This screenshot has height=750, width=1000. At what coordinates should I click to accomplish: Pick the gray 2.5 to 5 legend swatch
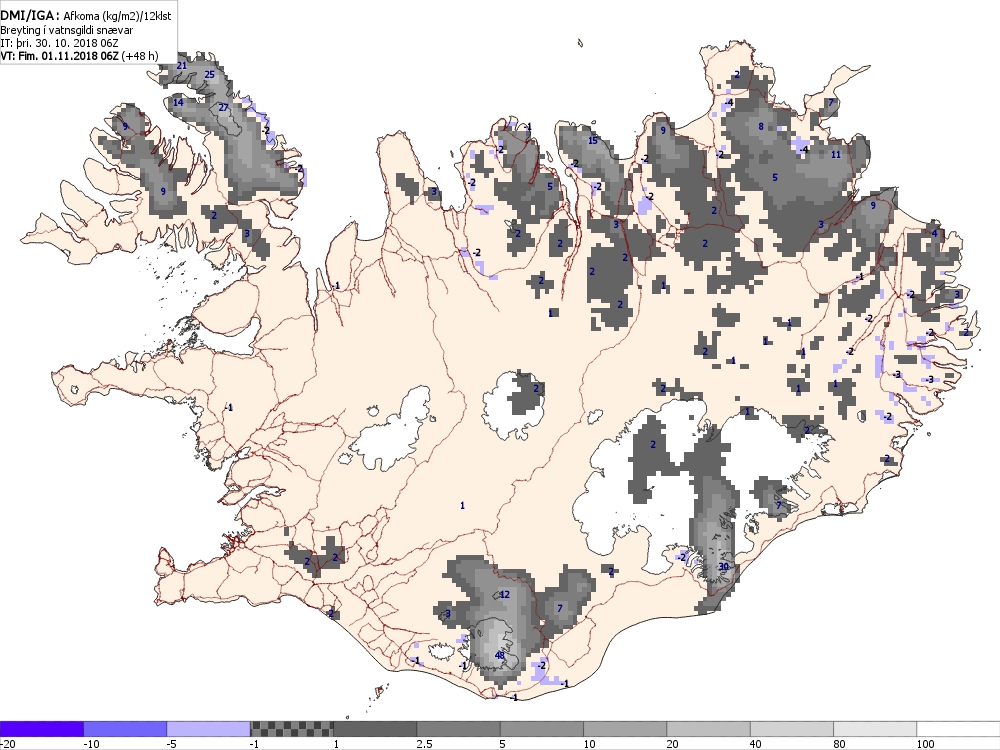pos(459,728)
